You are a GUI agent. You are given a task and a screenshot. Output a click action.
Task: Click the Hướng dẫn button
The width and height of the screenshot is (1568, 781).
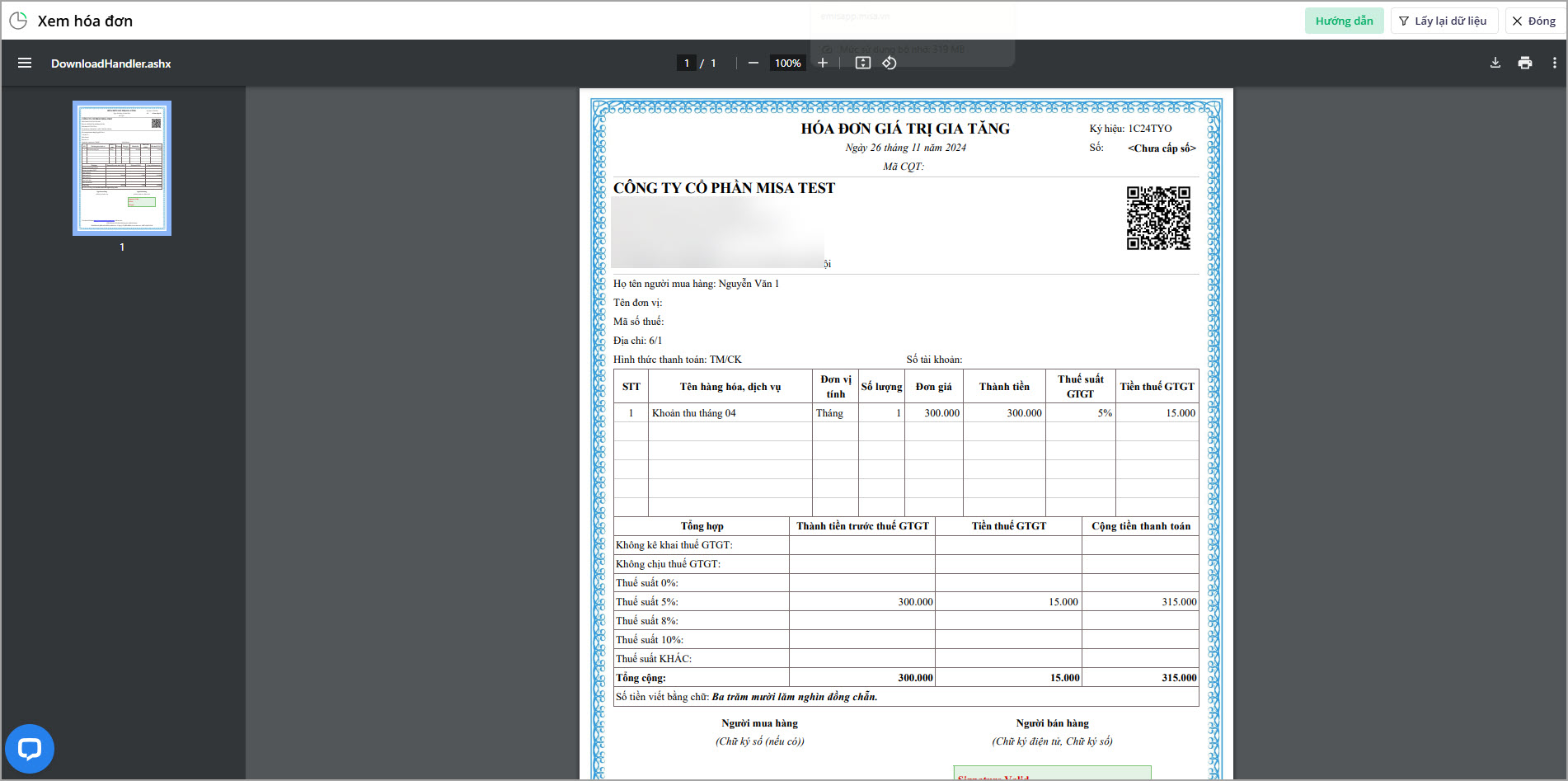pos(1344,21)
